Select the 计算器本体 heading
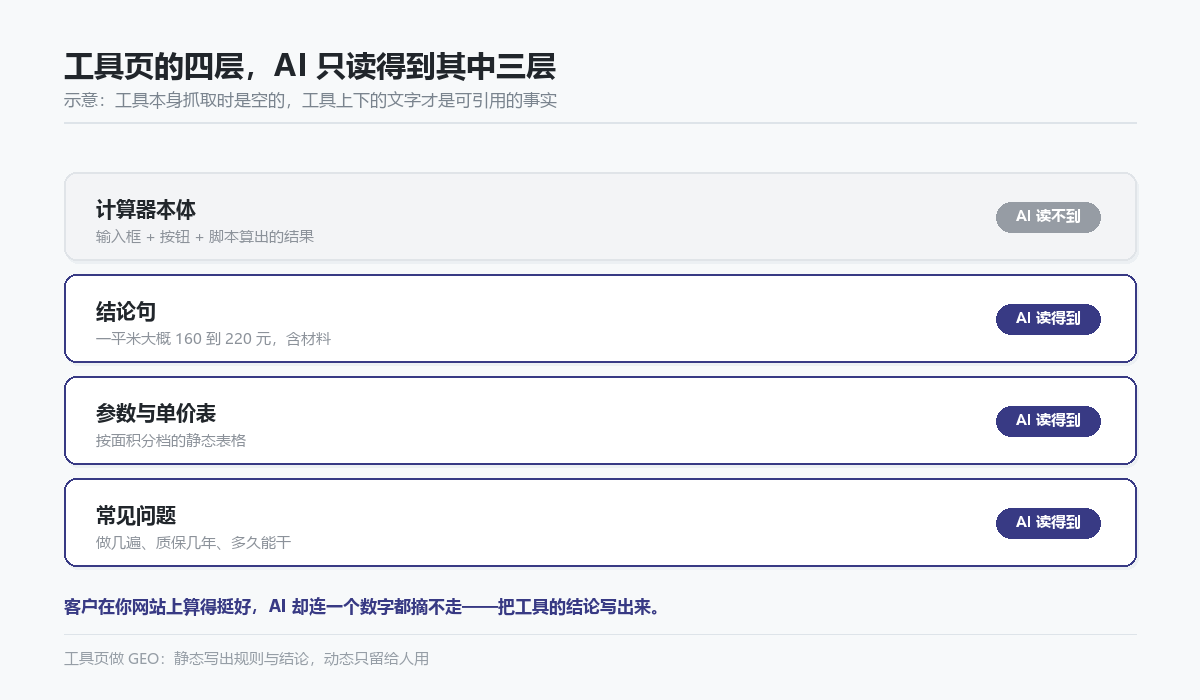1200x700 pixels. [x=146, y=210]
